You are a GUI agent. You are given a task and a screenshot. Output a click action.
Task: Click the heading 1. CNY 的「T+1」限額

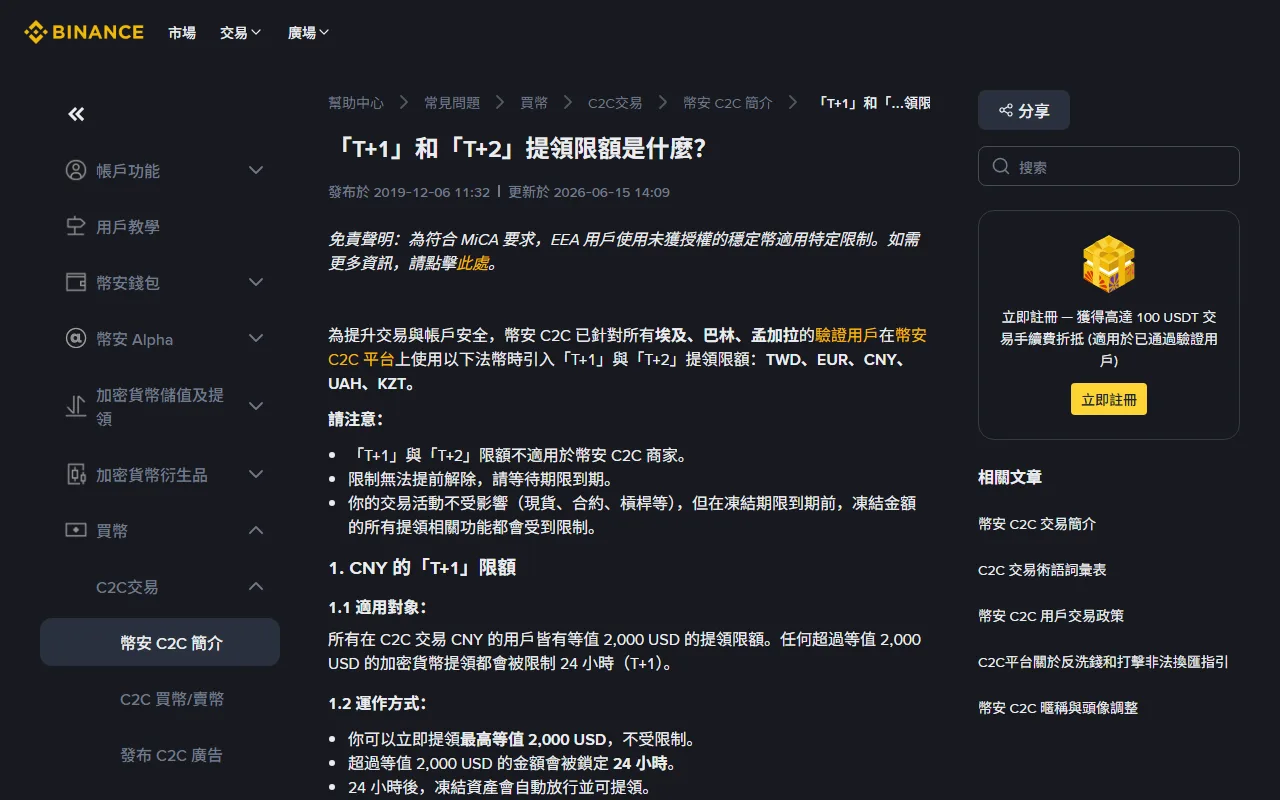(422, 567)
